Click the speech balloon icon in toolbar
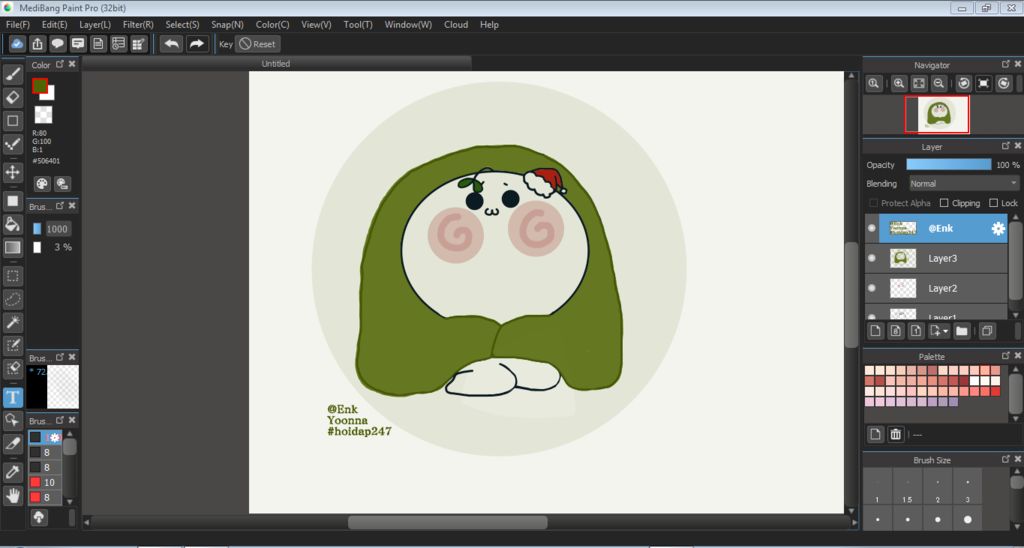 (57, 44)
